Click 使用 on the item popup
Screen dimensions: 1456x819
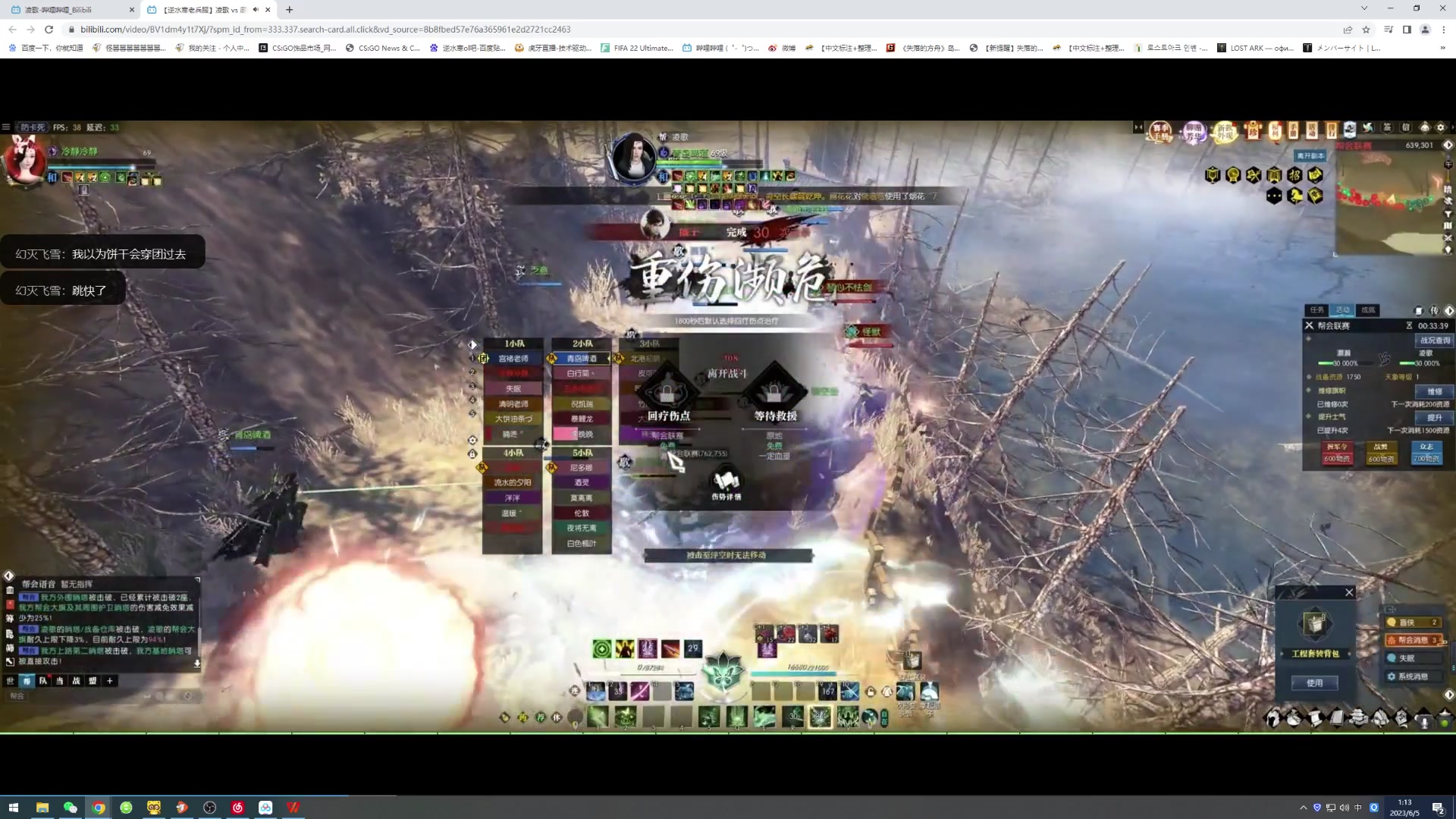(x=1314, y=682)
